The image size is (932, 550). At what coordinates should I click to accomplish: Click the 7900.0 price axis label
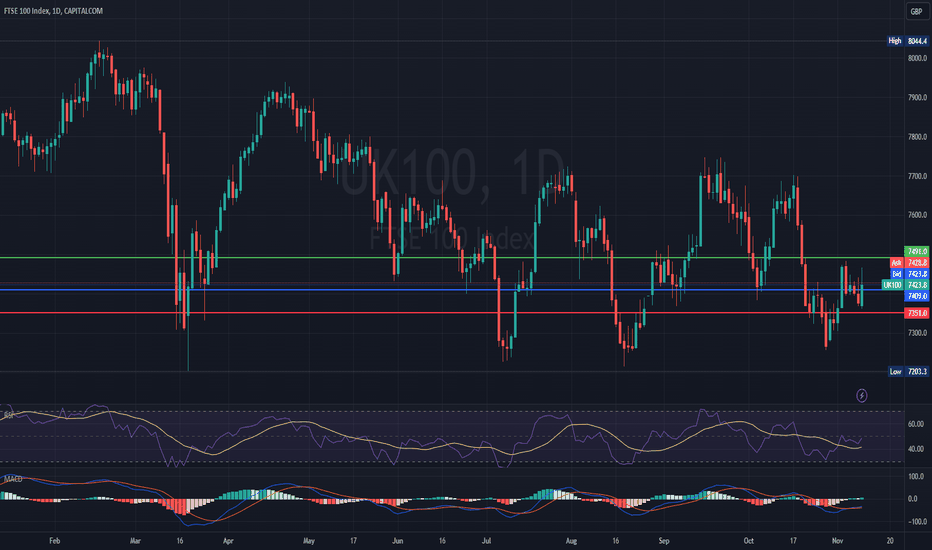(x=917, y=98)
